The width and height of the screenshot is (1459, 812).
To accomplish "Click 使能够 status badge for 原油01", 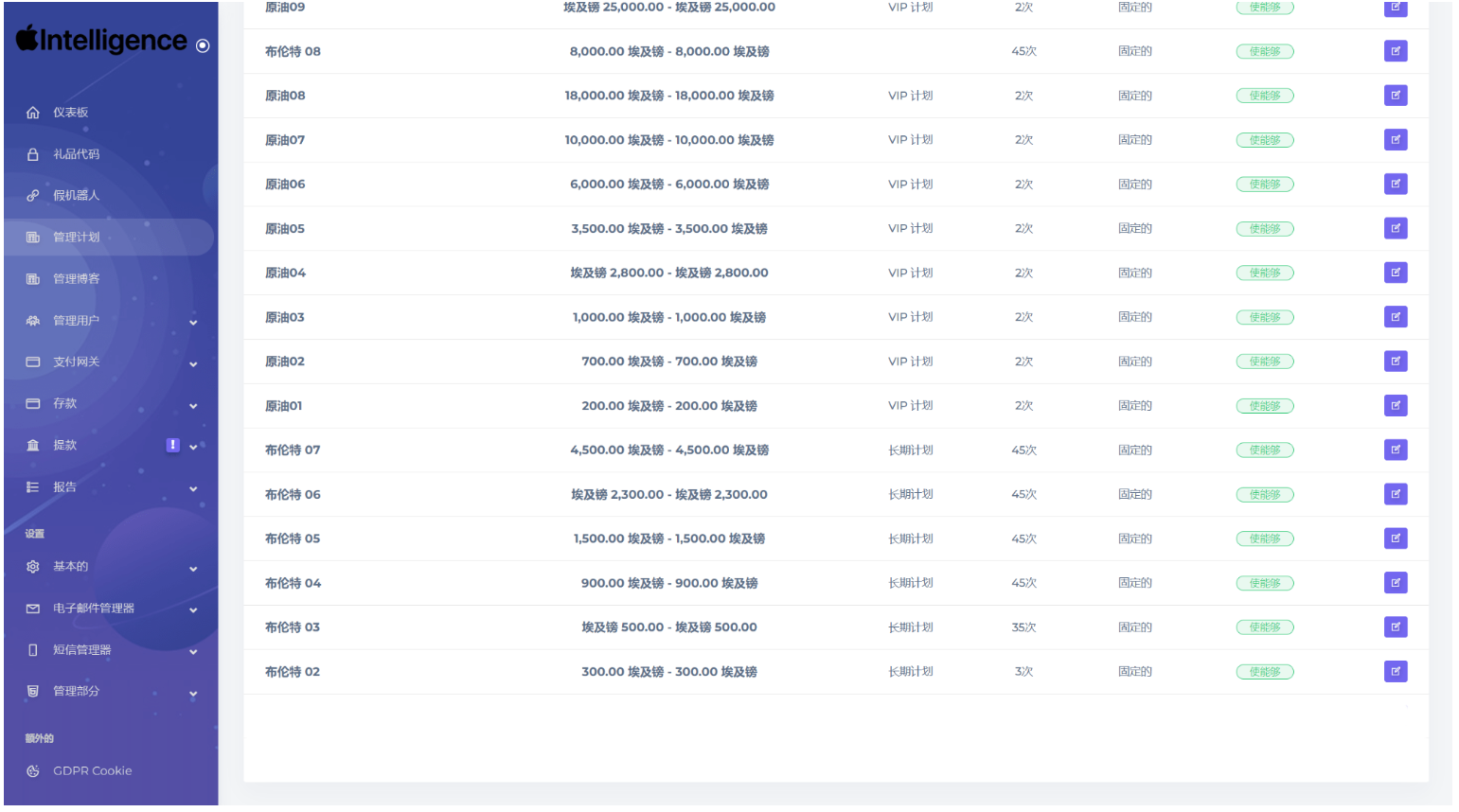I will [x=1264, y=406].
